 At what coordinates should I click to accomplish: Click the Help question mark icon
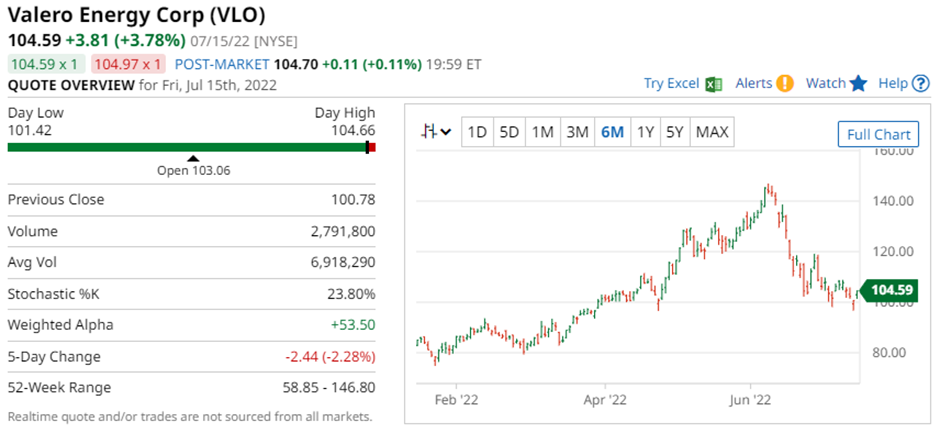920,84
